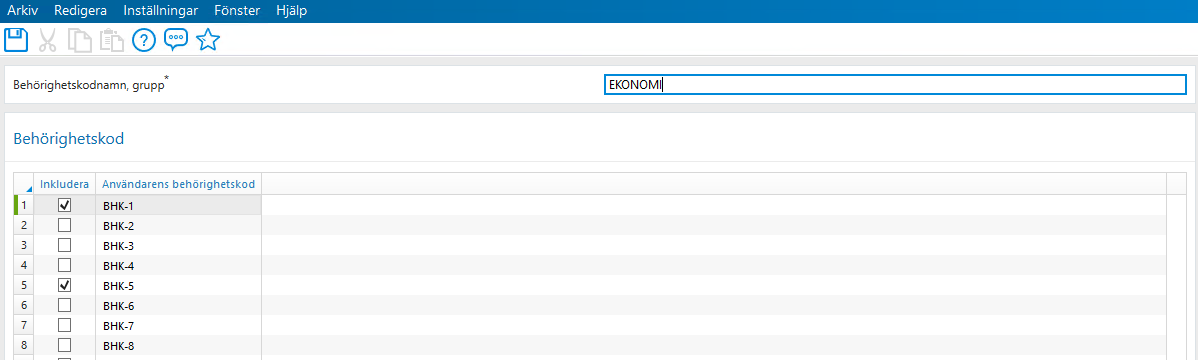1198x360 pixels.
Task: Click the BHK-4 cell
Action: tap(179, 264)
